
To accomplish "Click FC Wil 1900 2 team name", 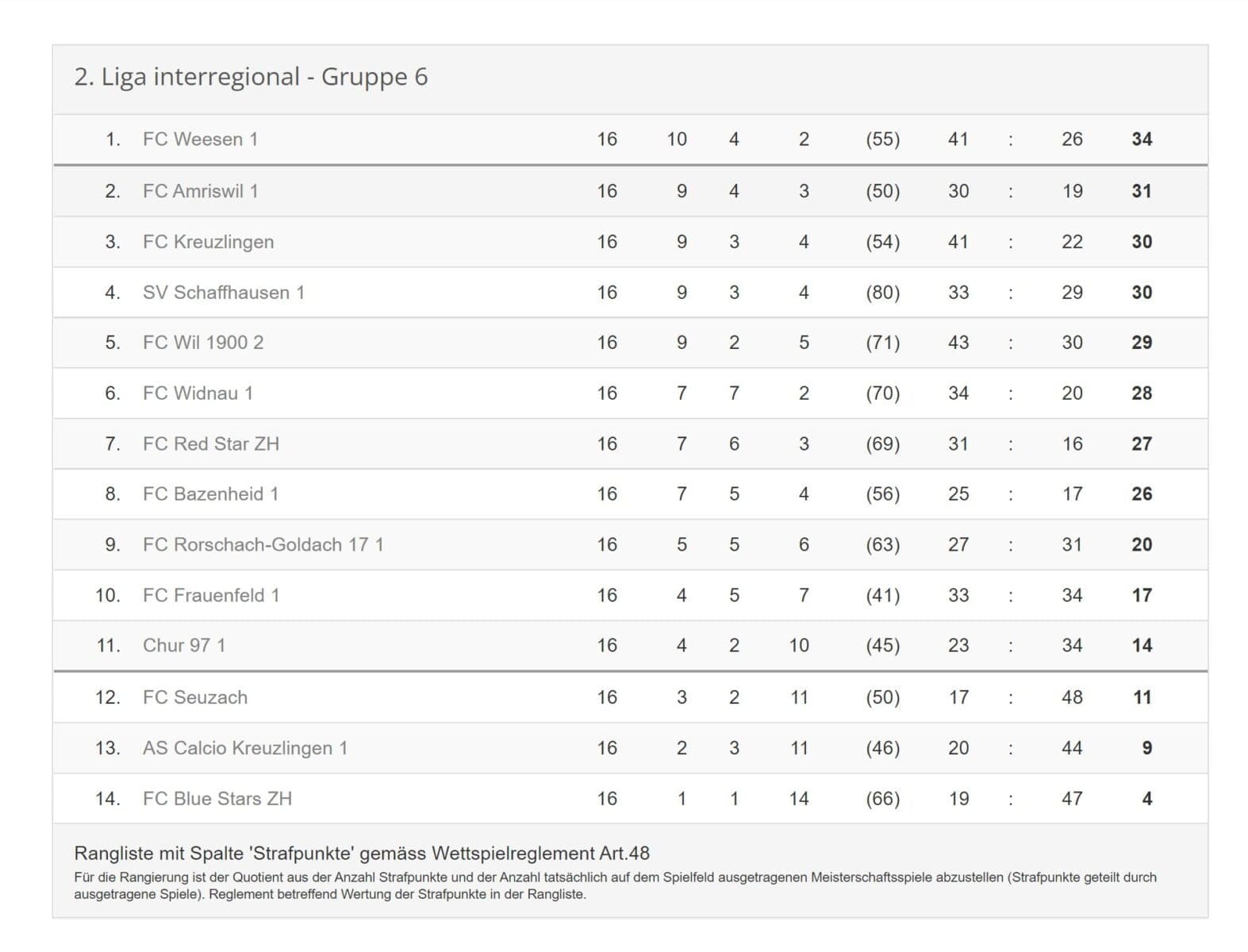I will point(202,343).
